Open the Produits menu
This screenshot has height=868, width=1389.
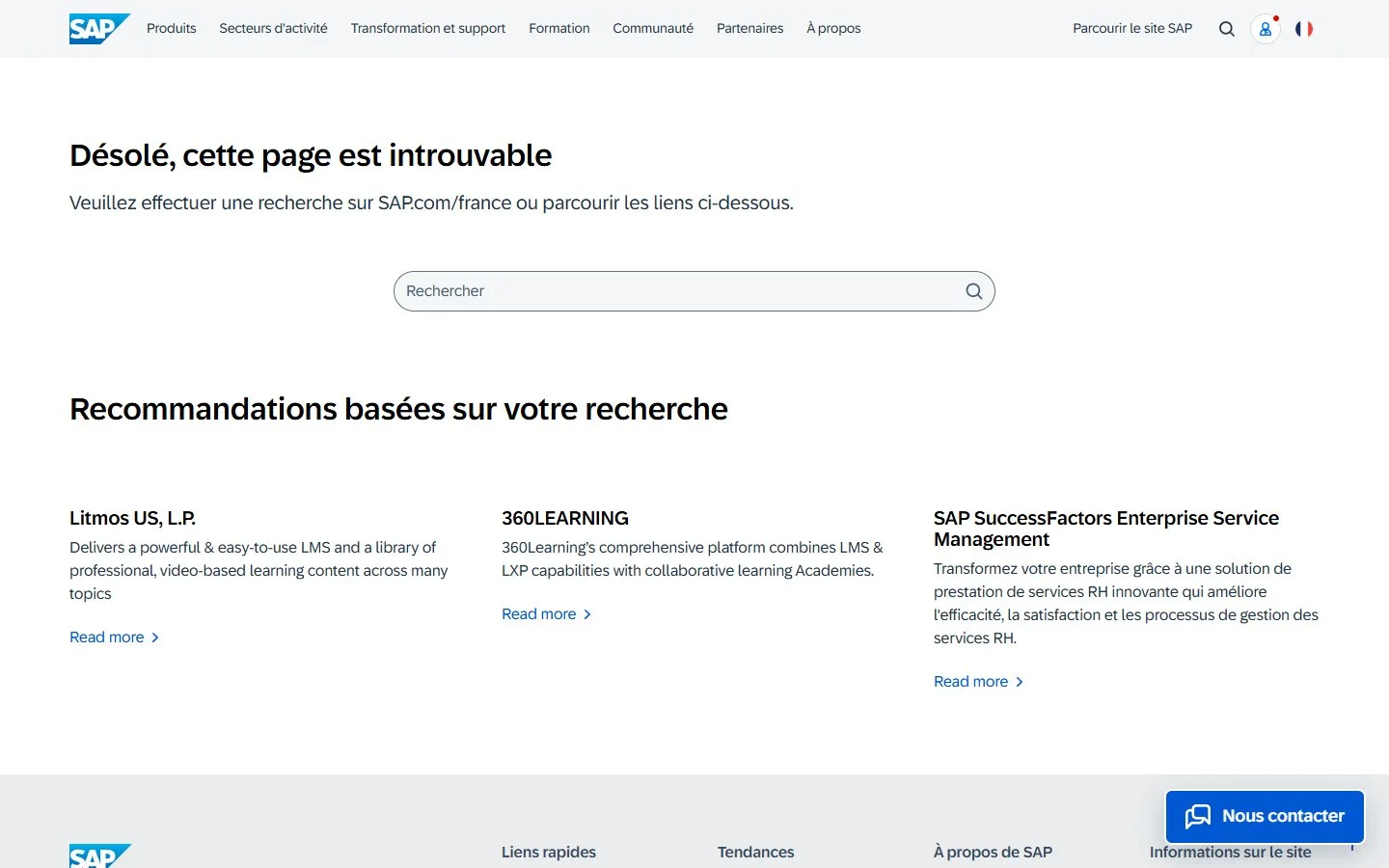pos(172,29)
